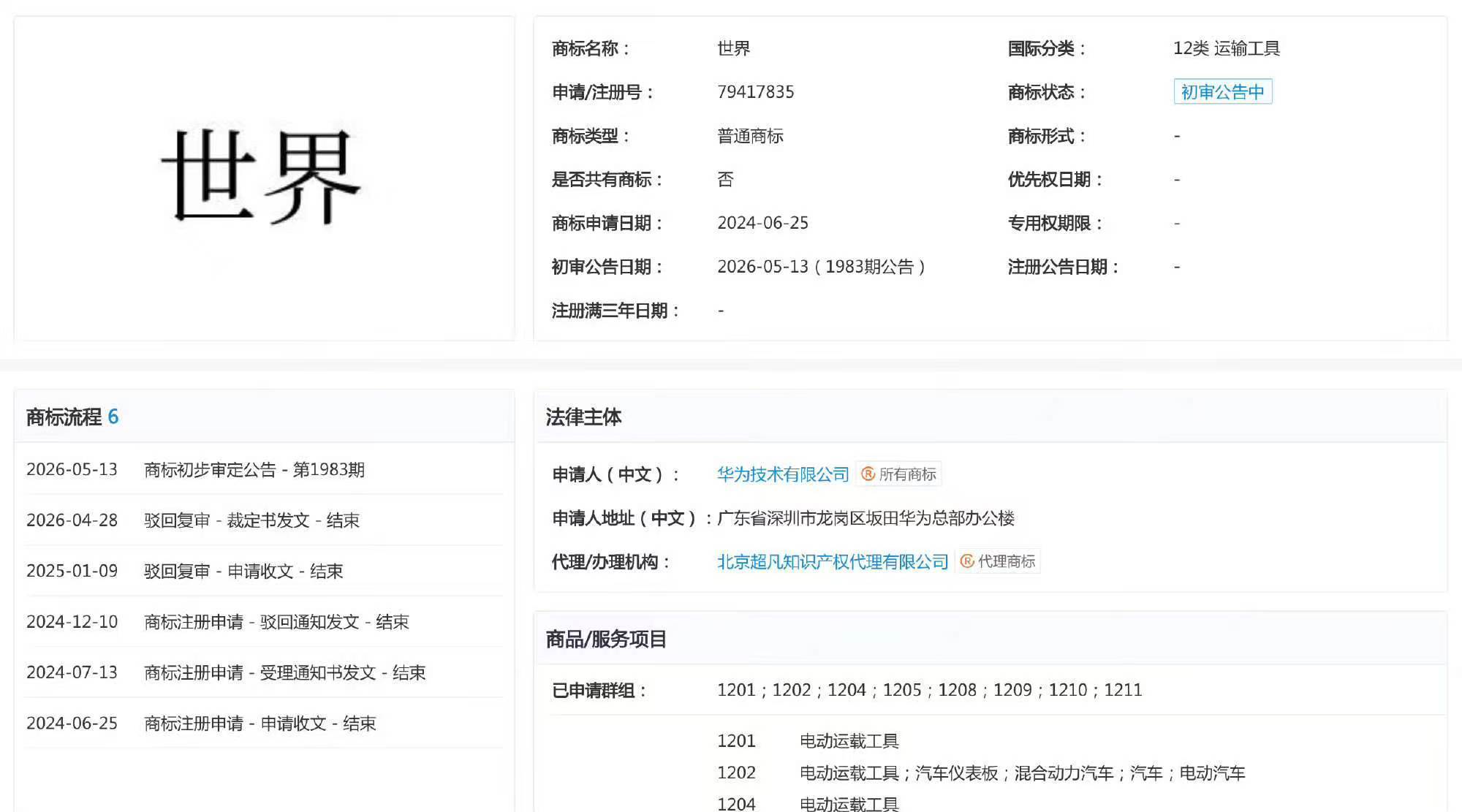Click the 是否共有商标 value 否
The image size is (1462, 812).
725,180
